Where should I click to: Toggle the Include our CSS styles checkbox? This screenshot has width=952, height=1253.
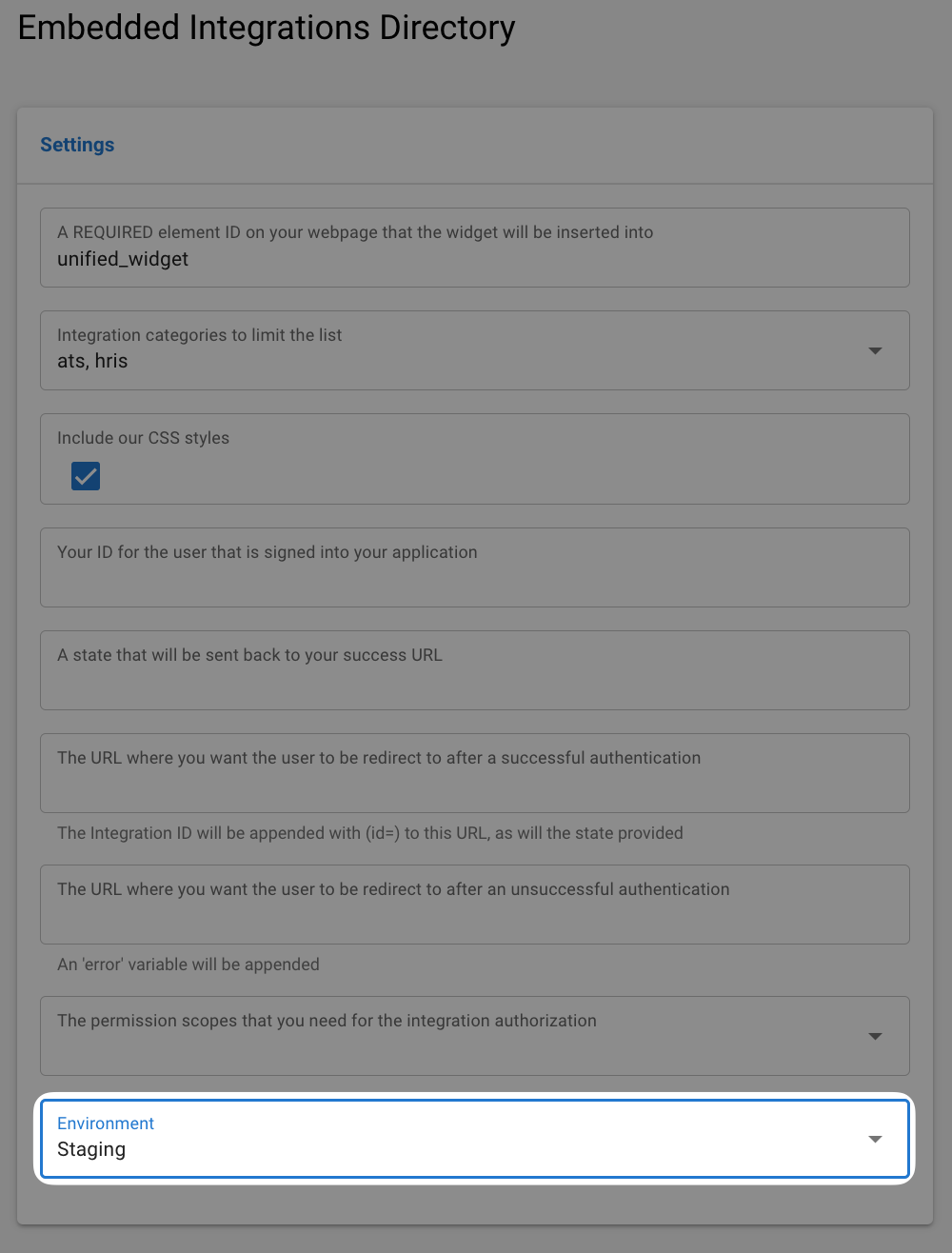coord(86,476)
